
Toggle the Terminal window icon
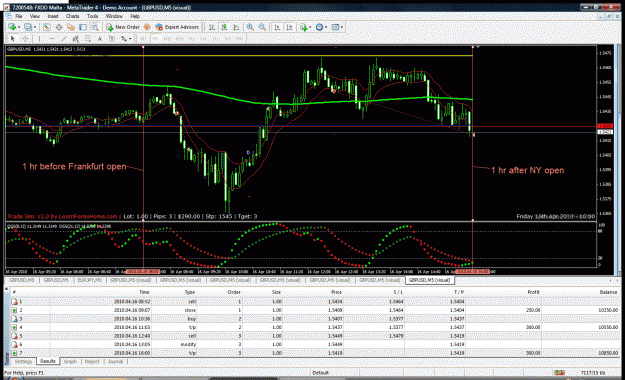[83, 27]
